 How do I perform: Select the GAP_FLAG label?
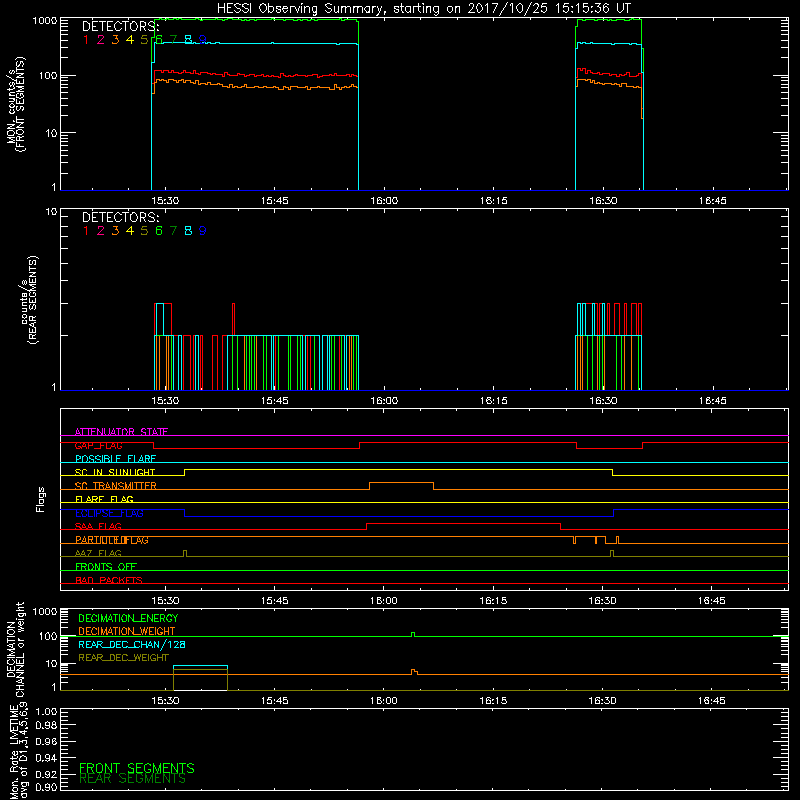coord(98,445)
